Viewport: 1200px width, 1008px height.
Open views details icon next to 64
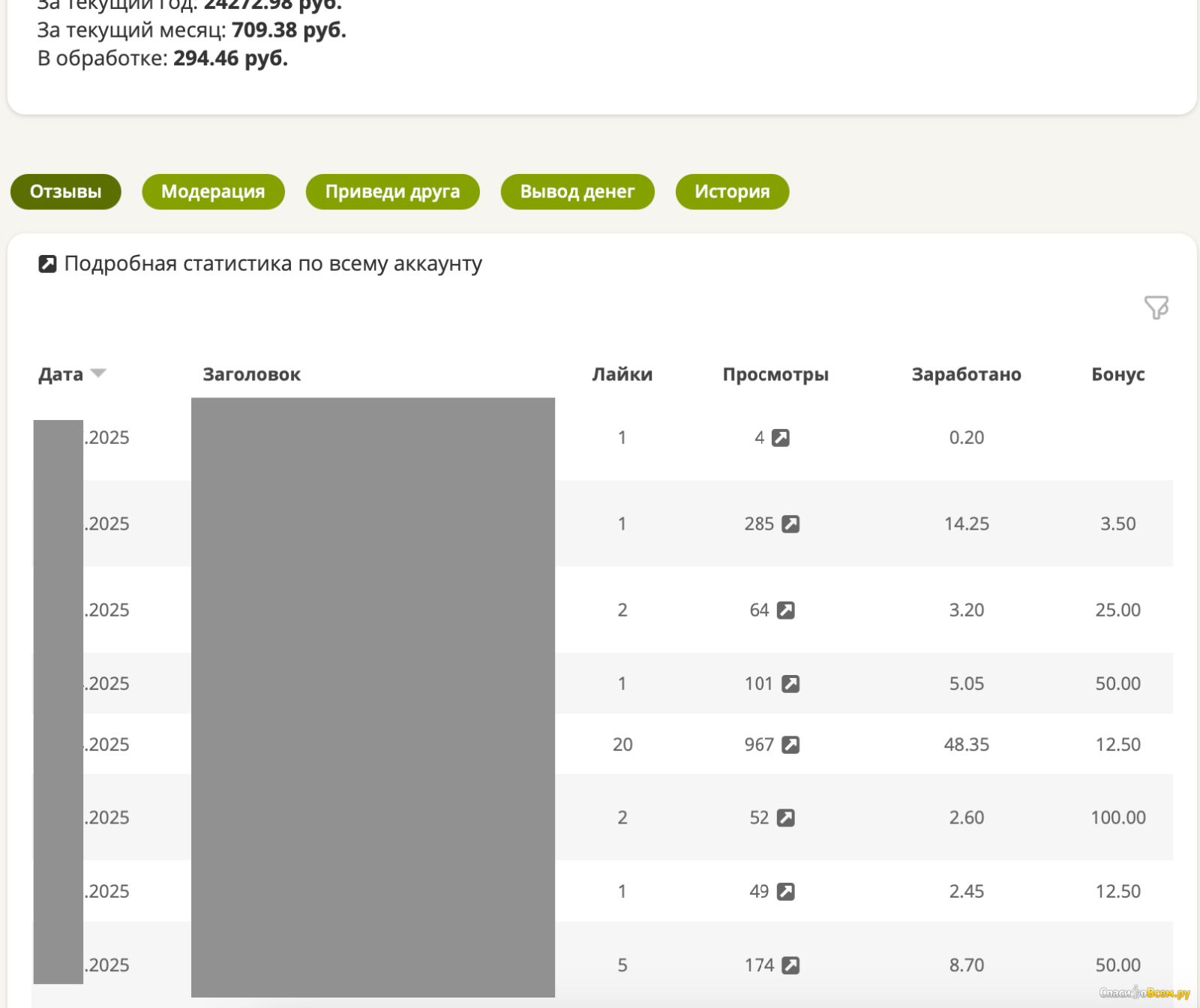point(786,610)
